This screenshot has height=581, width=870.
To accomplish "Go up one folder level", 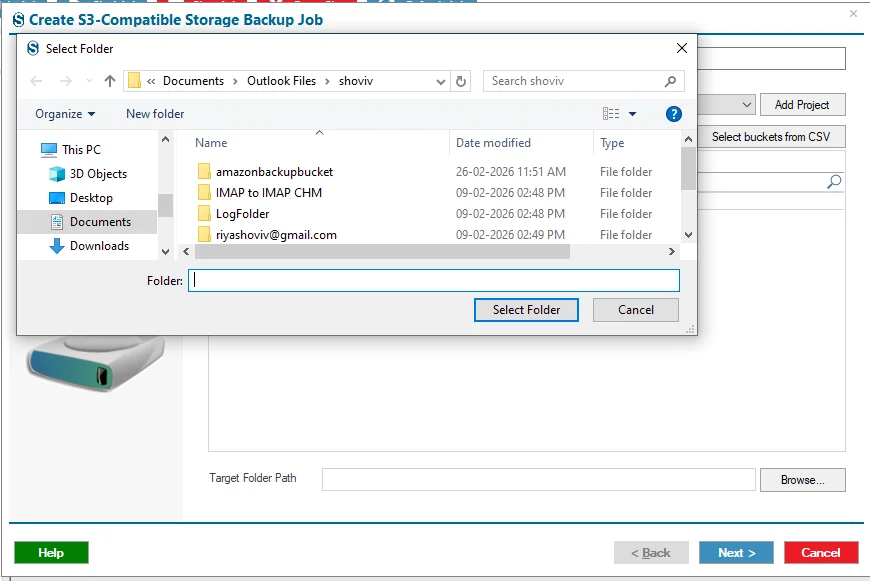I will [x=110, y=81].
